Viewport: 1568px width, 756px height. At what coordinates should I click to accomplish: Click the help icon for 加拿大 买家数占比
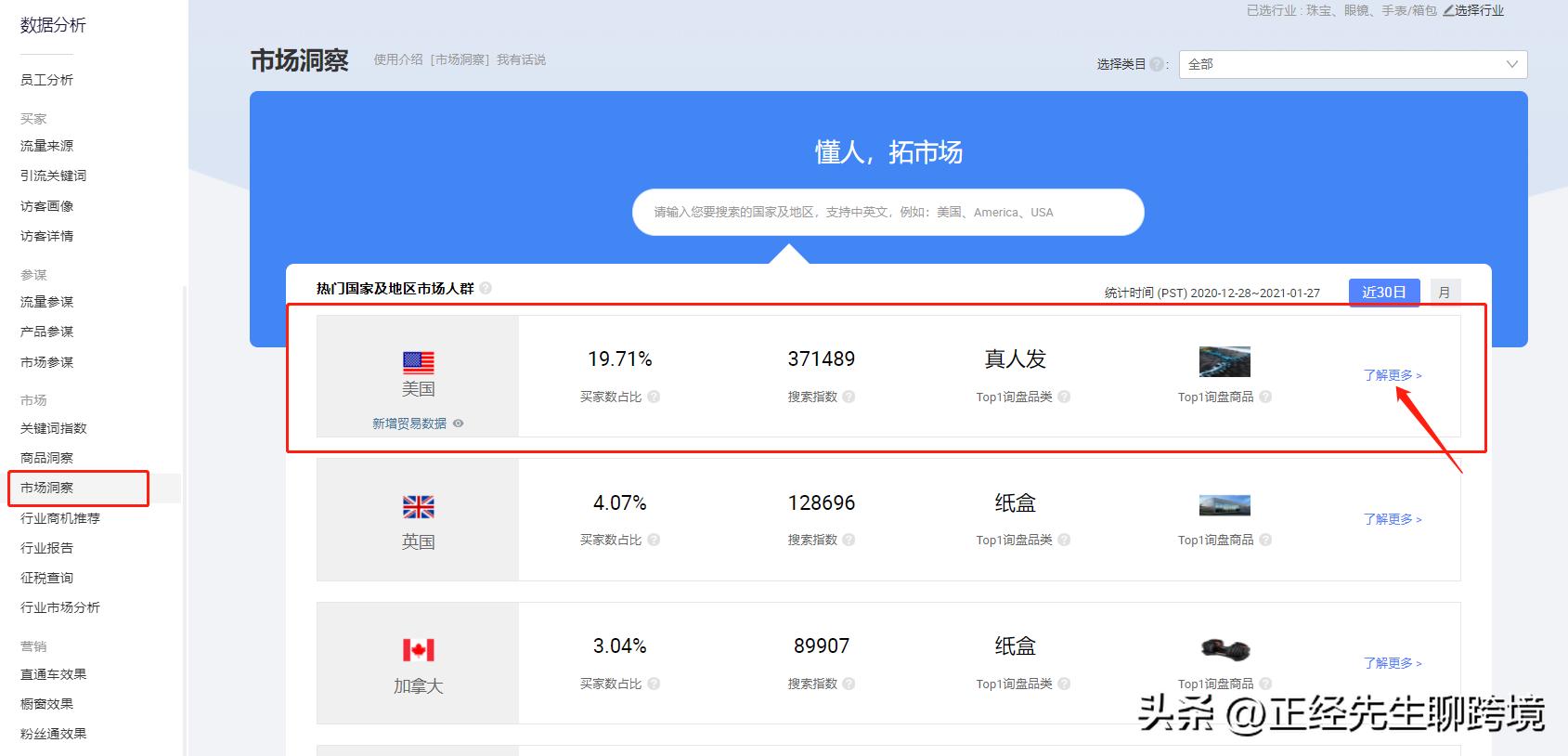tap(654, 684)
